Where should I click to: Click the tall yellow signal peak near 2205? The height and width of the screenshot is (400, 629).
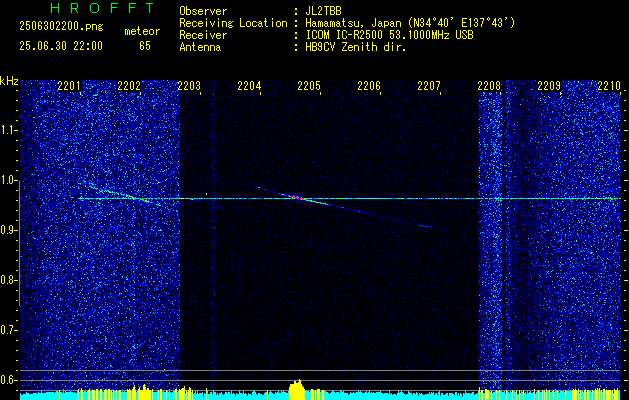pos(297,389)
